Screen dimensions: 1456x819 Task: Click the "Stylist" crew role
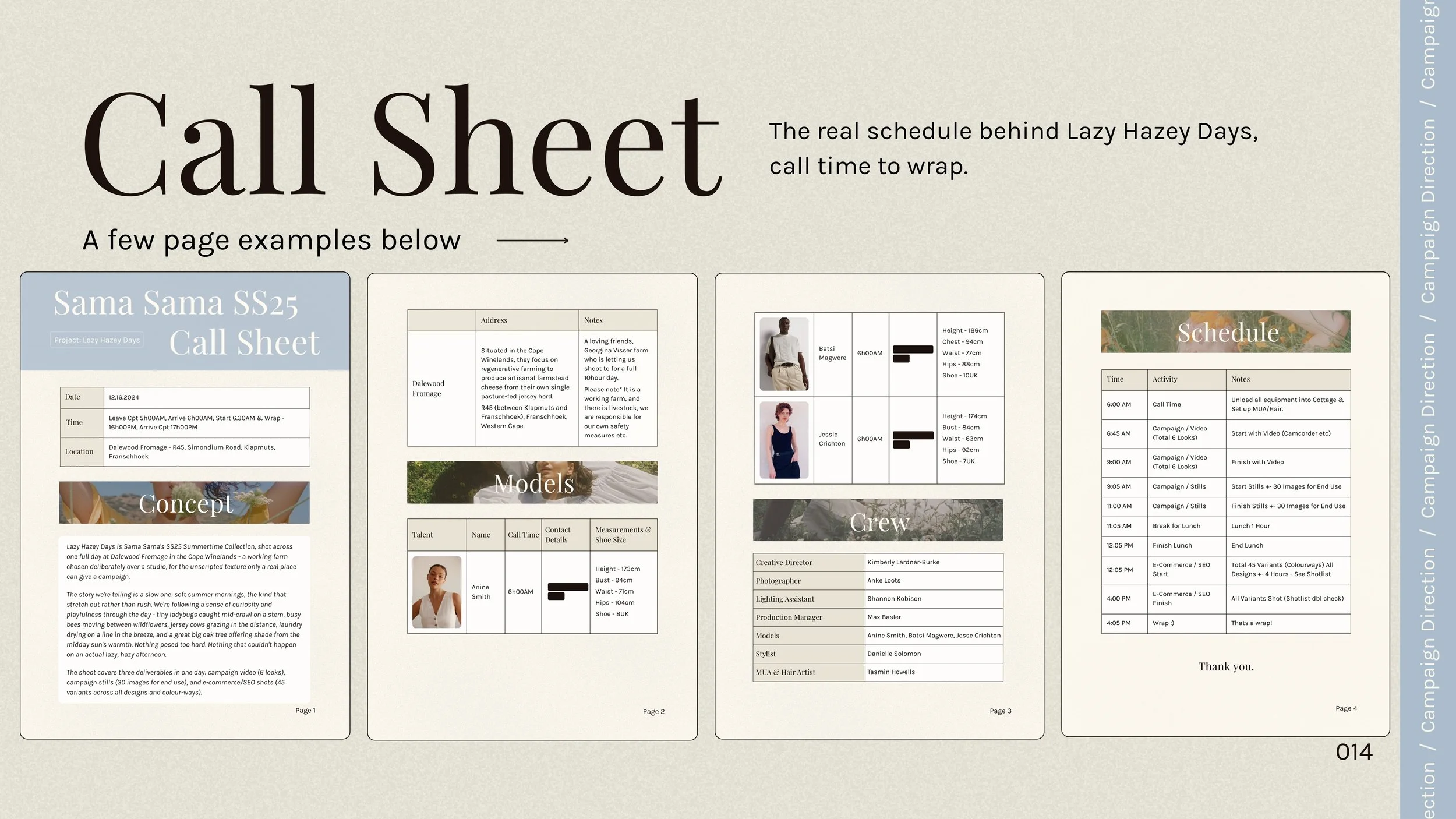point(766,654)
